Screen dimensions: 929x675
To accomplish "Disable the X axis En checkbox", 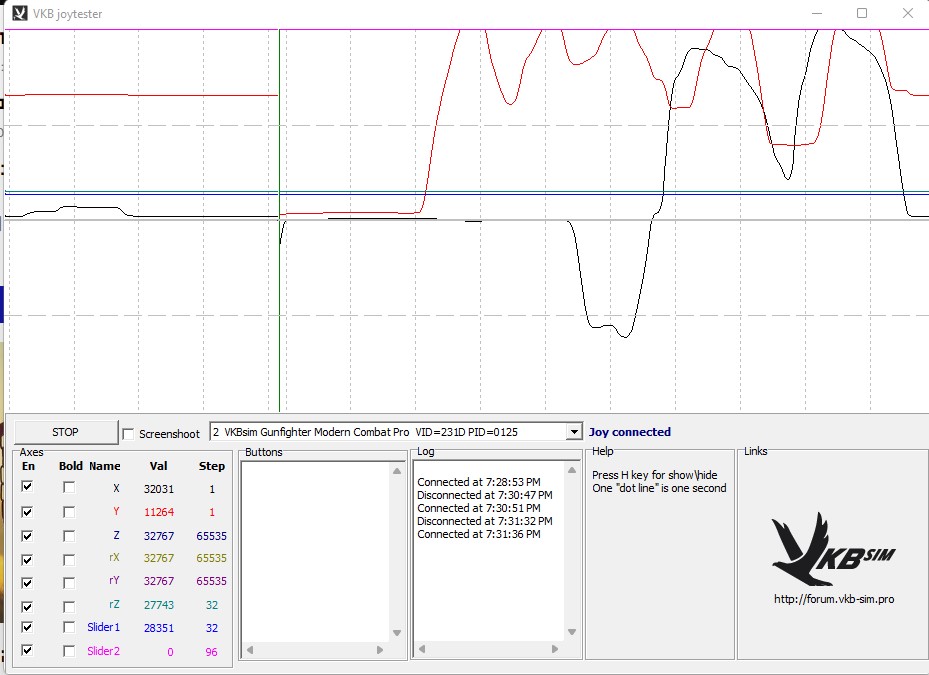I will pyautogui.click(x=28, y=487).
